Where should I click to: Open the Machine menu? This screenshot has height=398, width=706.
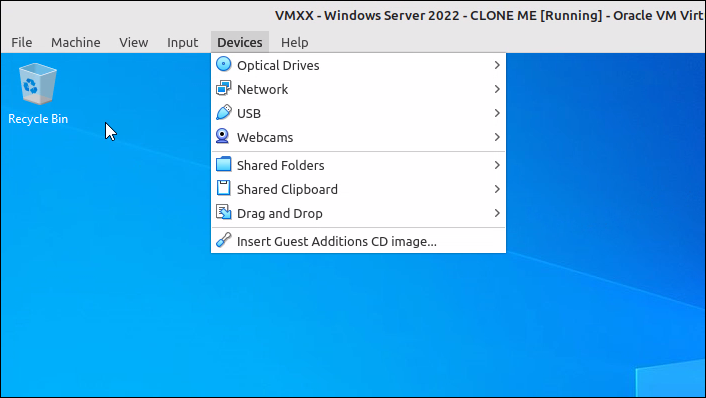[76, 42]
